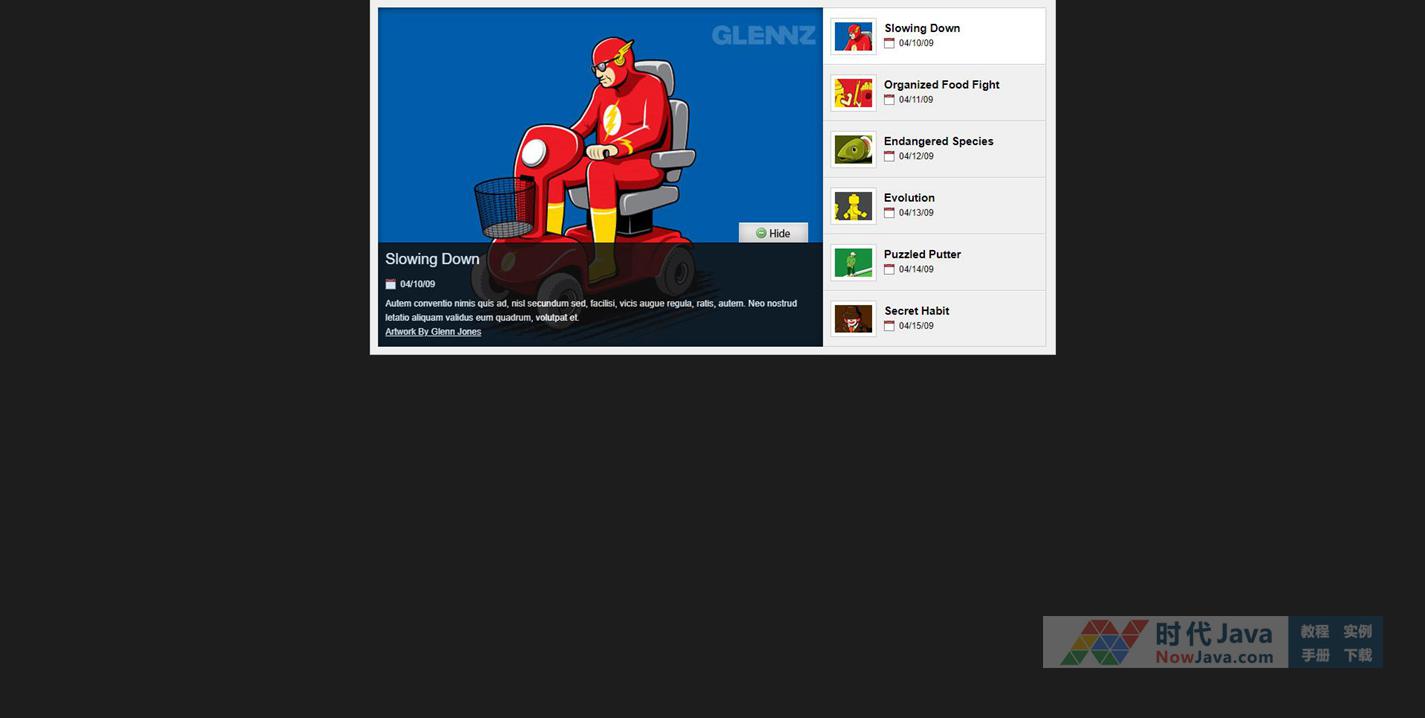Select the Organized Food Fight thumbnail
The image size is (1425, 718).
coord(853,93)
